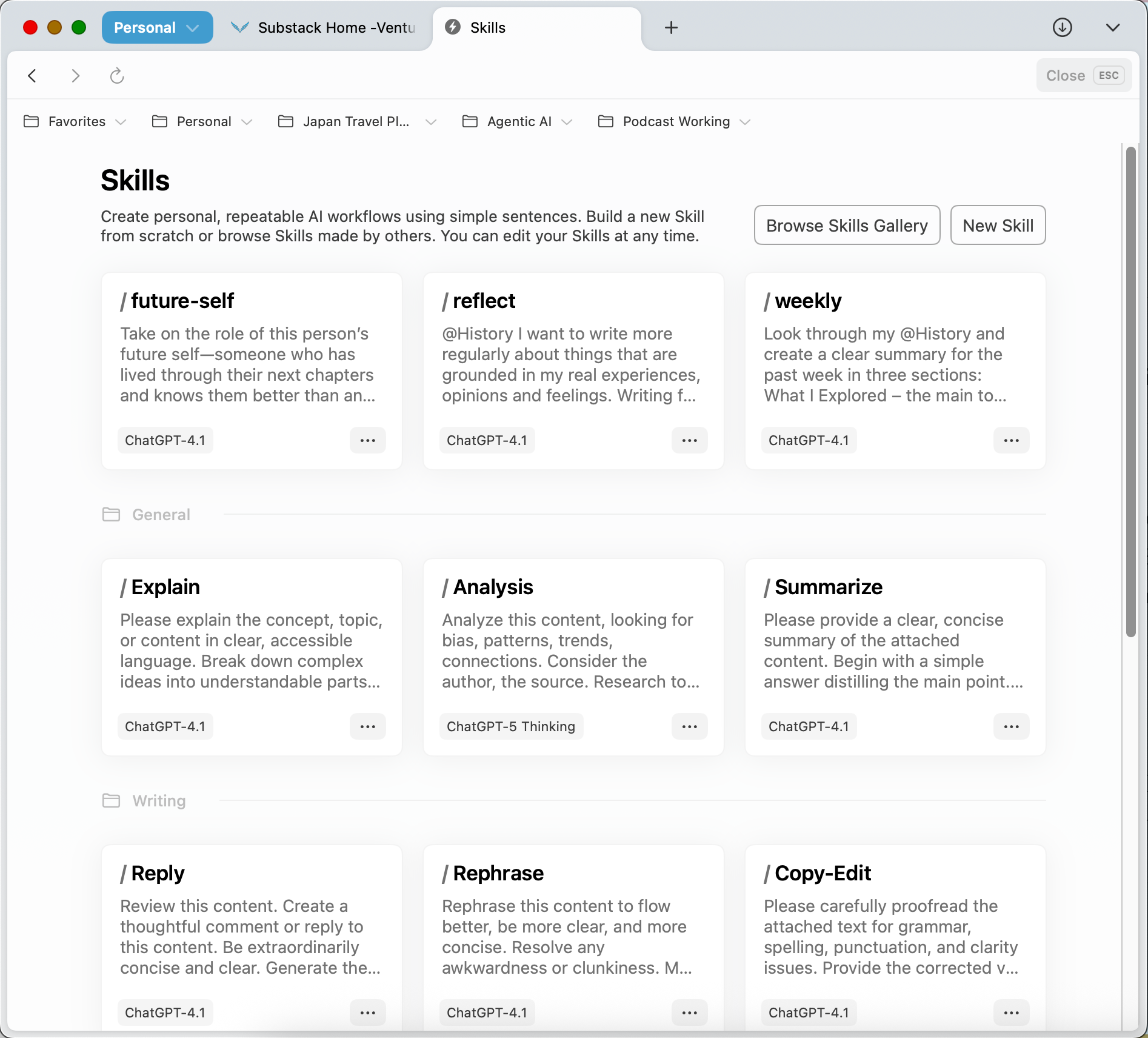This screenshot has width=1148, height=1038.
Task: Click Browse Skills Gallery
Action: (847, 226)
